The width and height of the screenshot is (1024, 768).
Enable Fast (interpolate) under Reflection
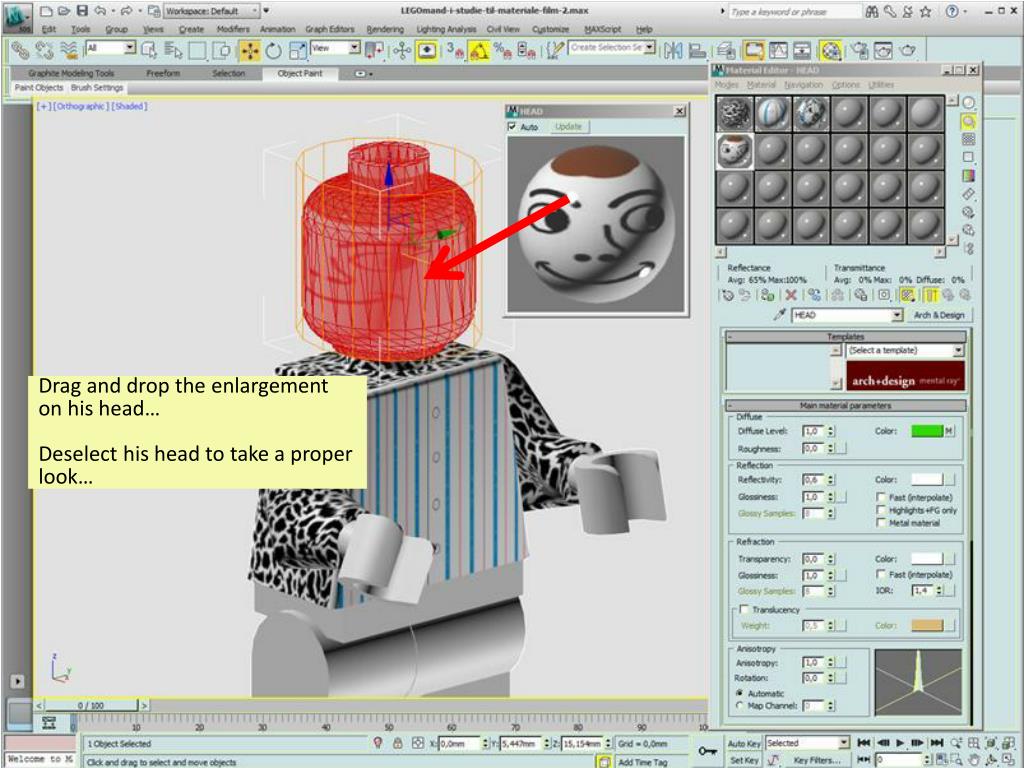click(881, 498)
